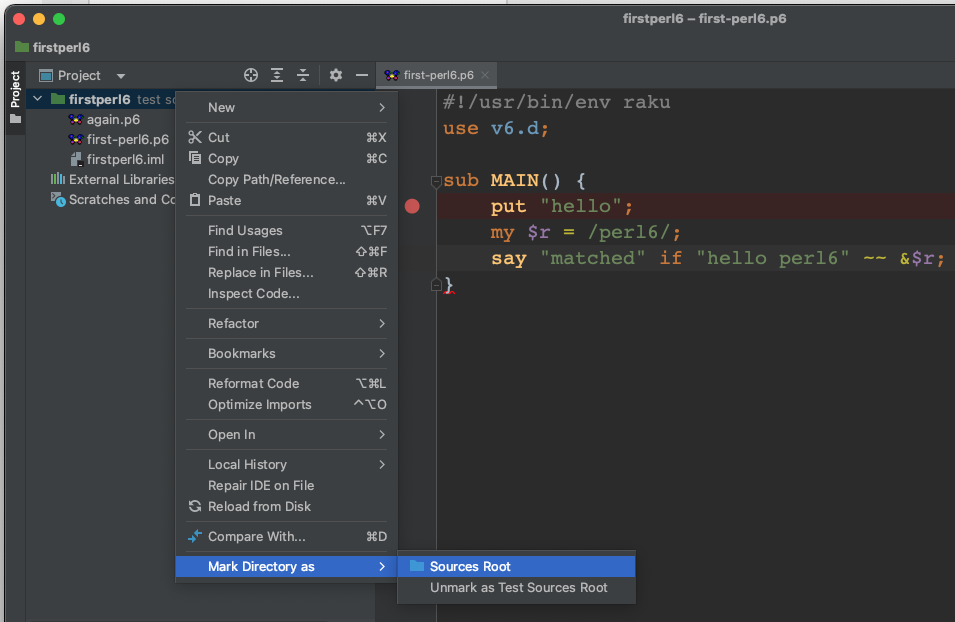Click the locate/select opened file crosshair icon
The image size is (955, 622).
click(x=251, y=75)
